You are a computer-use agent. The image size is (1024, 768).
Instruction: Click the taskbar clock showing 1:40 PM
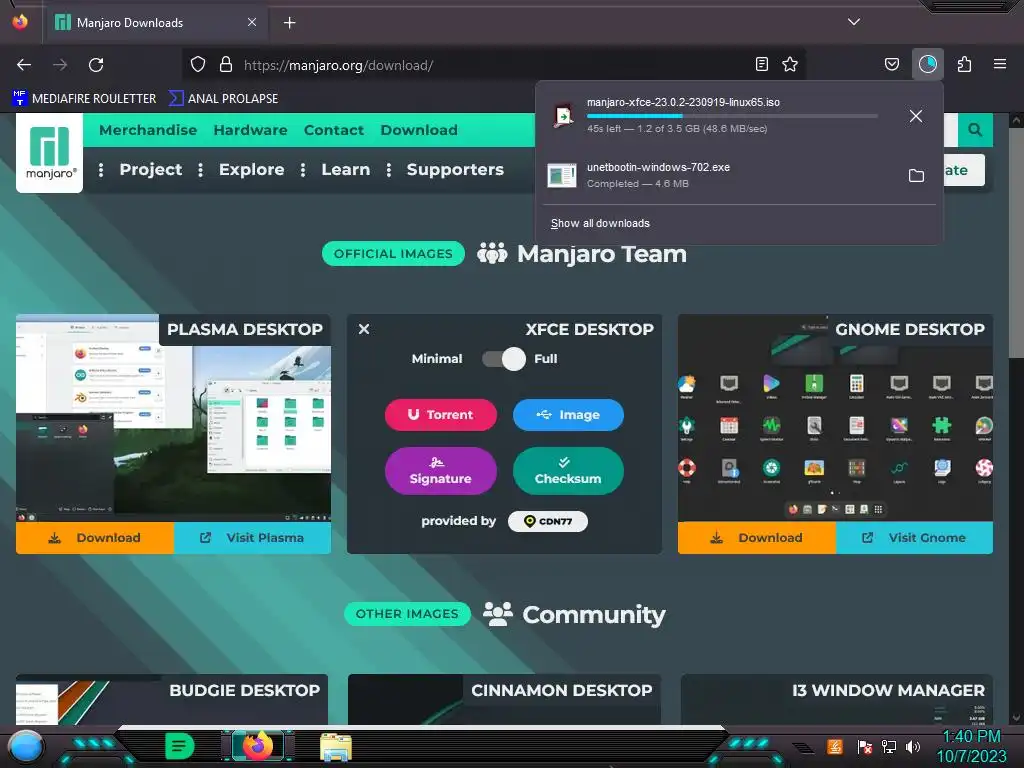click(x=972, y=746)
